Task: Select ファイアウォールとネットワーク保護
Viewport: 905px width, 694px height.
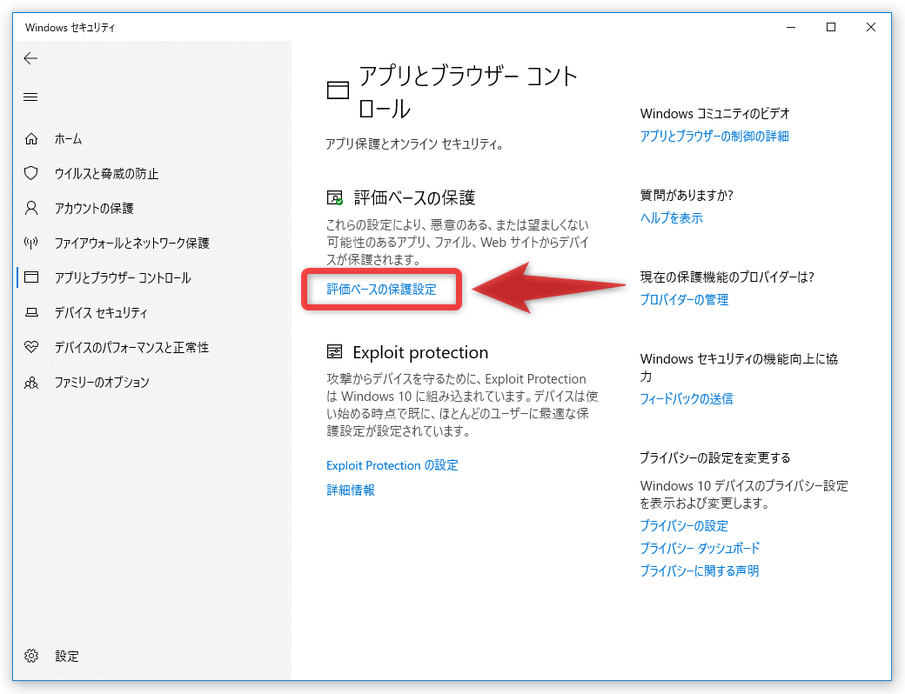Action: [132, 243]
